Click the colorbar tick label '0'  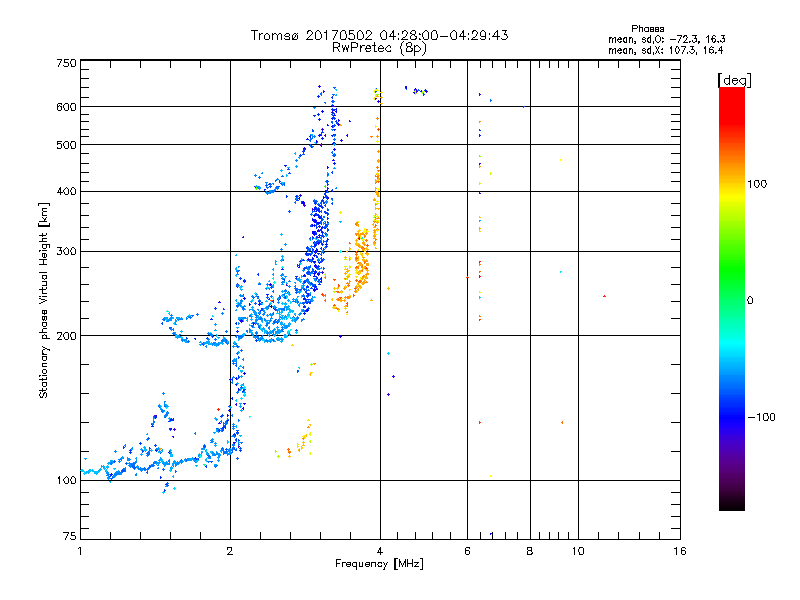click(x=749, y=301)
